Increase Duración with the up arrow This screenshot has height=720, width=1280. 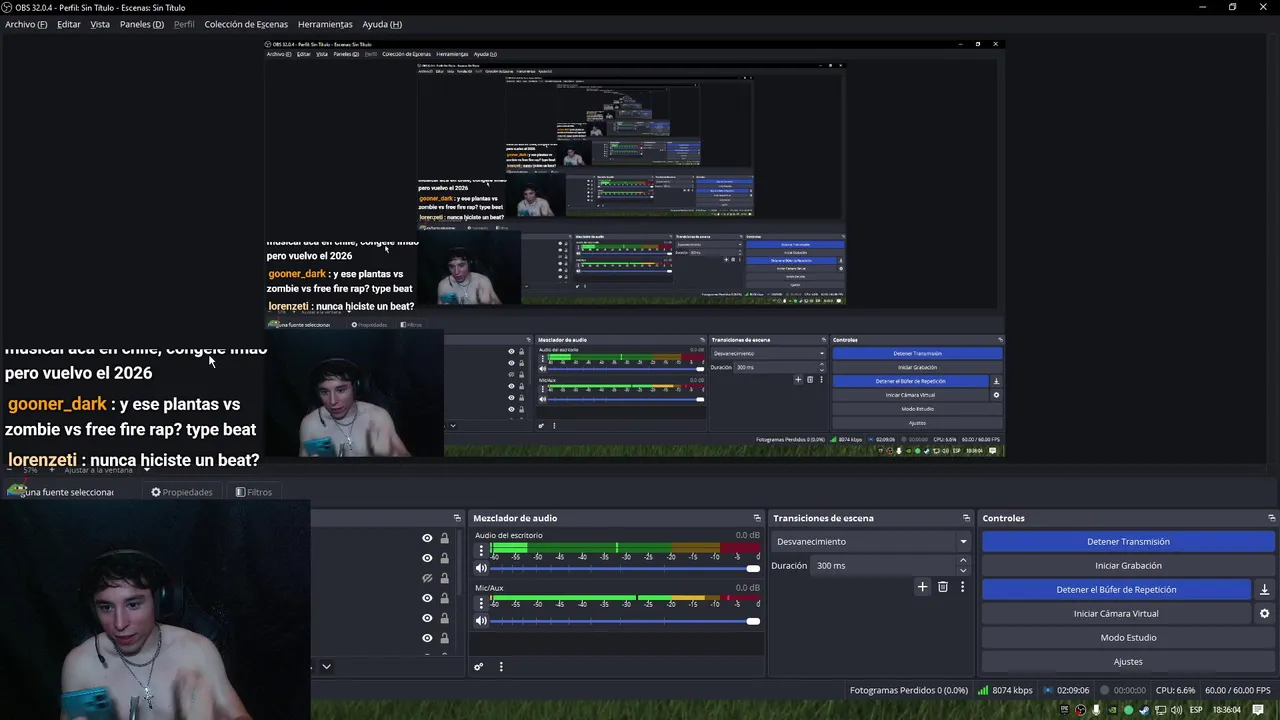(963, 561)
